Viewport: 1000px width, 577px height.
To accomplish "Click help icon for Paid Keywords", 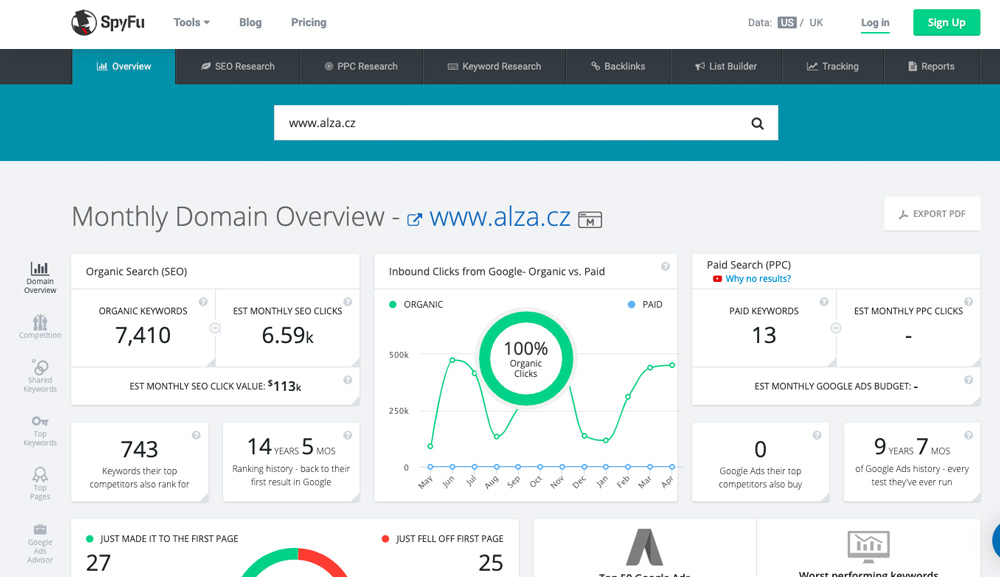I will click(824, 302).
